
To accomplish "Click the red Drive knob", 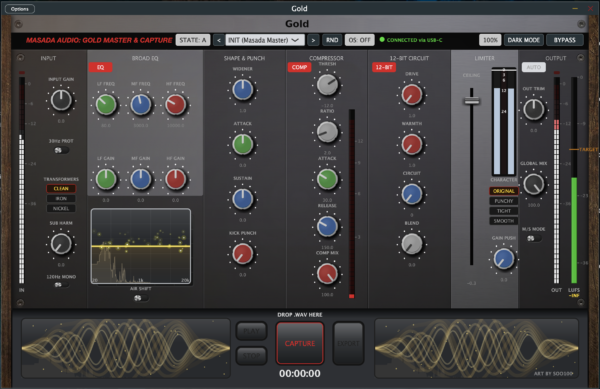I will pos(412,94).
